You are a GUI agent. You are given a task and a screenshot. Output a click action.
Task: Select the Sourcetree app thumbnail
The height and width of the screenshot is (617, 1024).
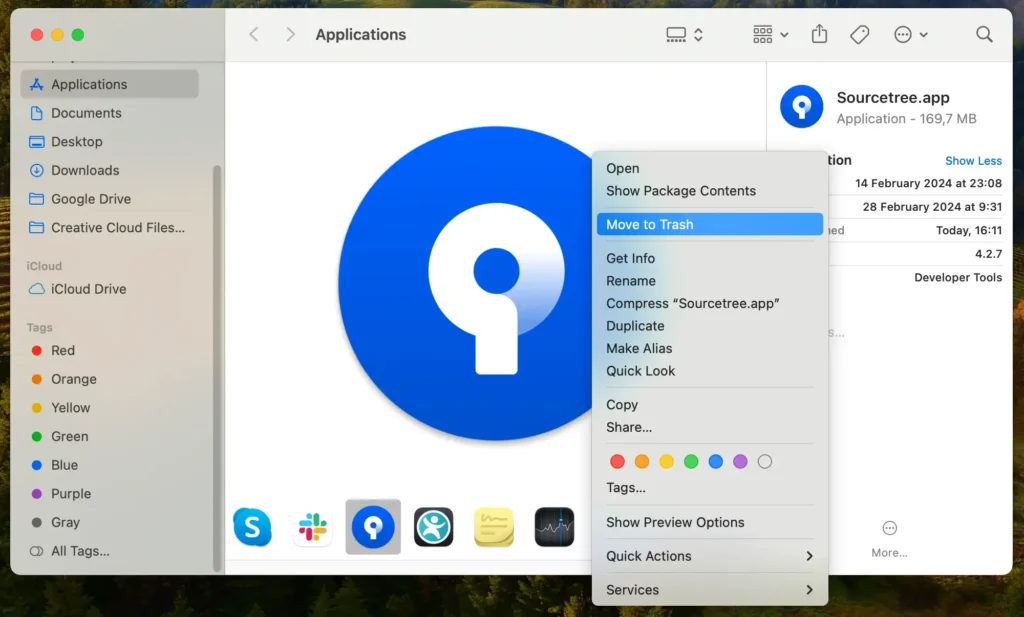tap(373, 526)
